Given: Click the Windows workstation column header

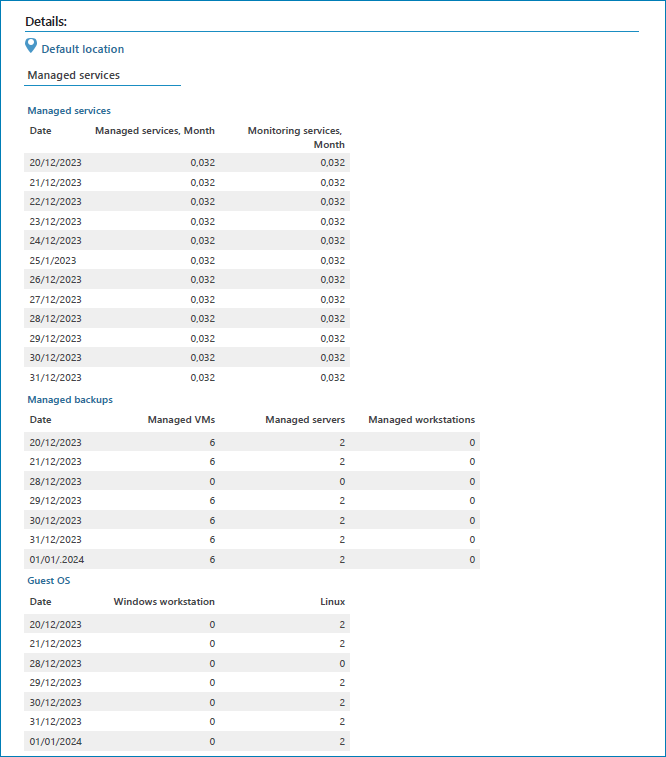Looking at the screenshot, I should [164, 602].
